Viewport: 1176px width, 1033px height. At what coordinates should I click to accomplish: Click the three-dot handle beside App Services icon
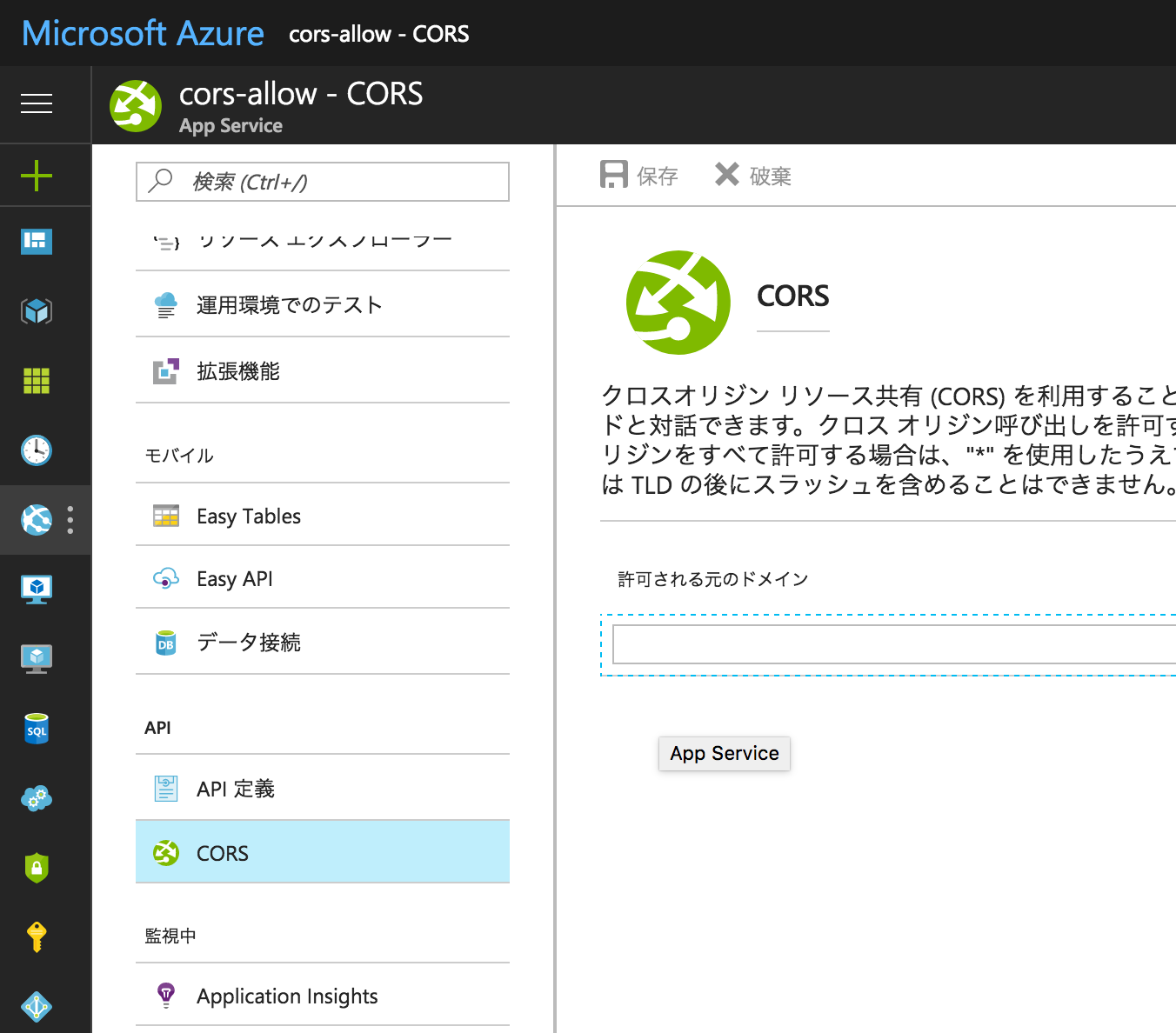[x=70, y=520]
